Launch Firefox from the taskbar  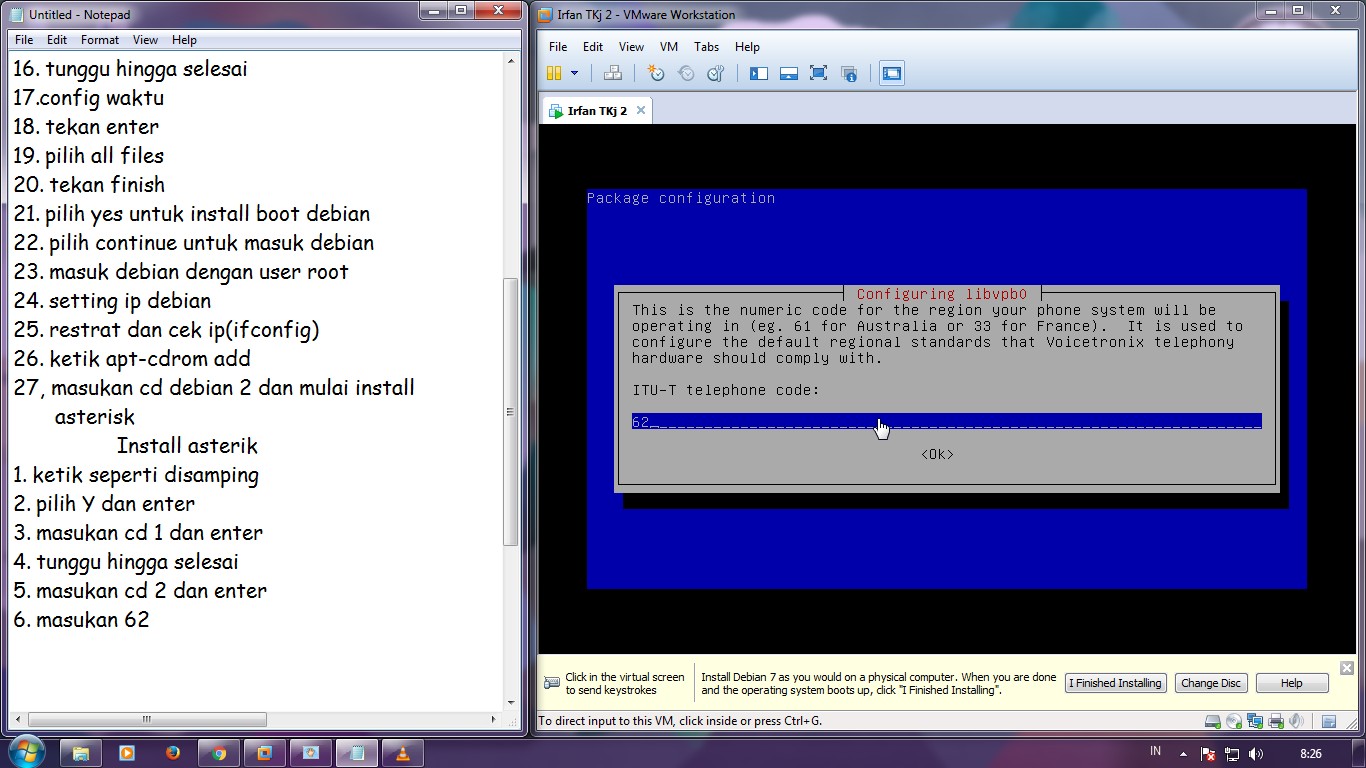173,753
